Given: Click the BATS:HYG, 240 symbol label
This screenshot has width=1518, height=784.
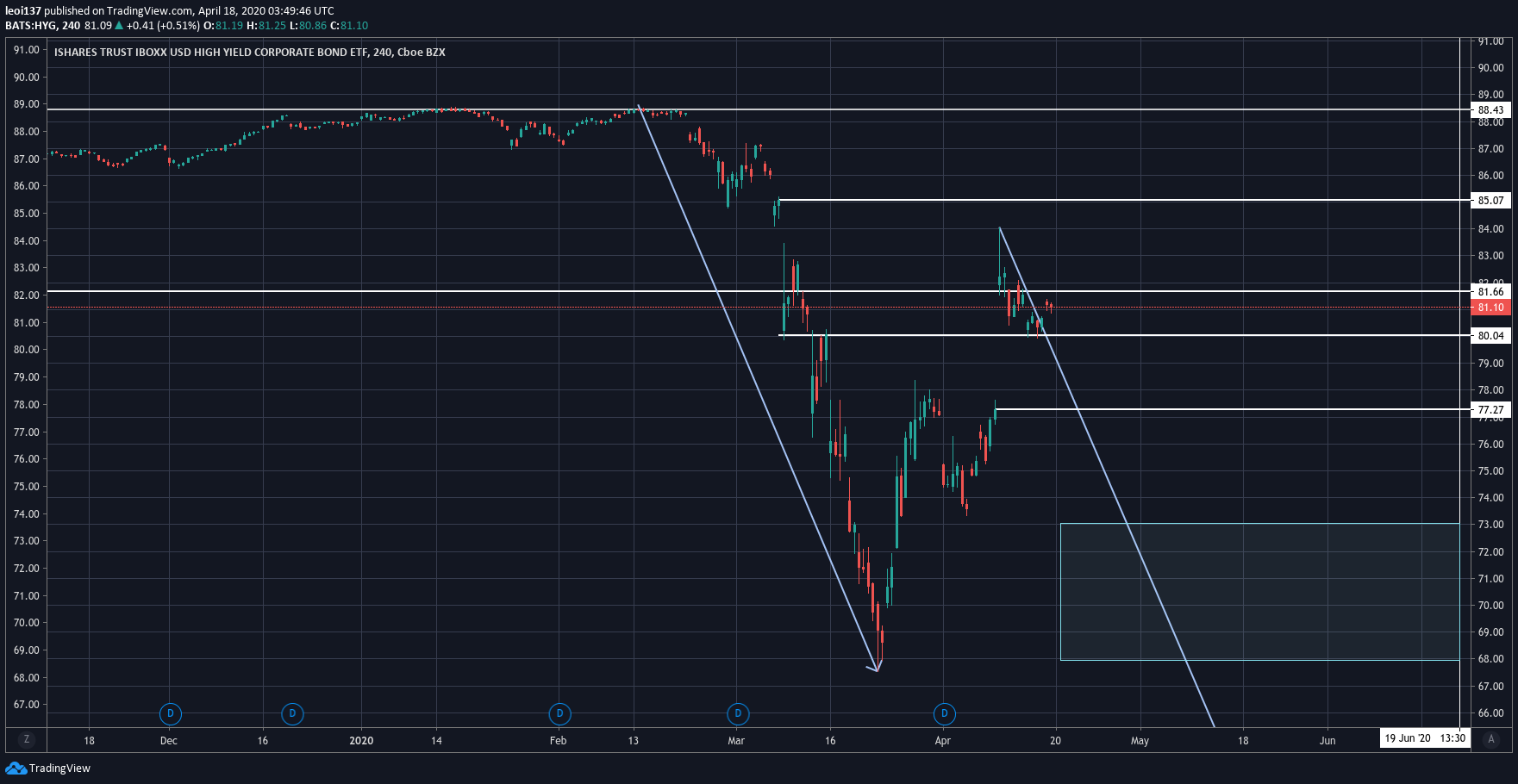Looking at the screenshot, I should [43, 26].
